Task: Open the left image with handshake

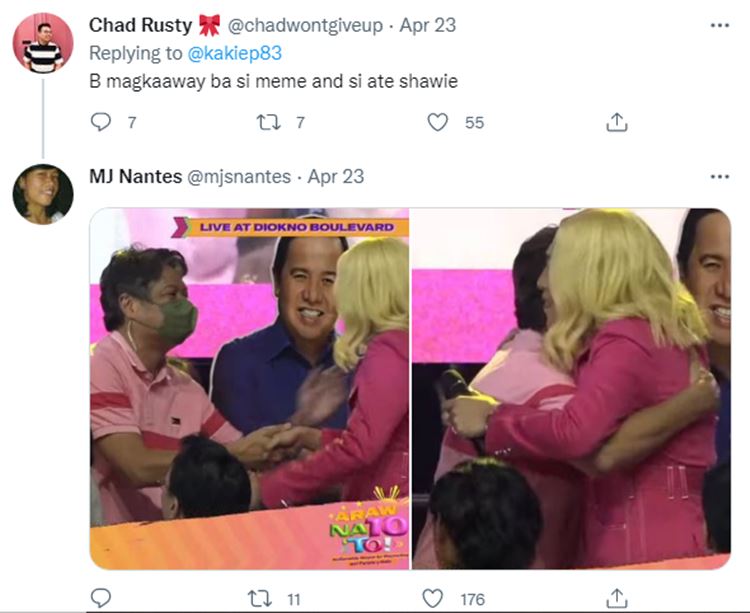Action: tap(249, 388)
